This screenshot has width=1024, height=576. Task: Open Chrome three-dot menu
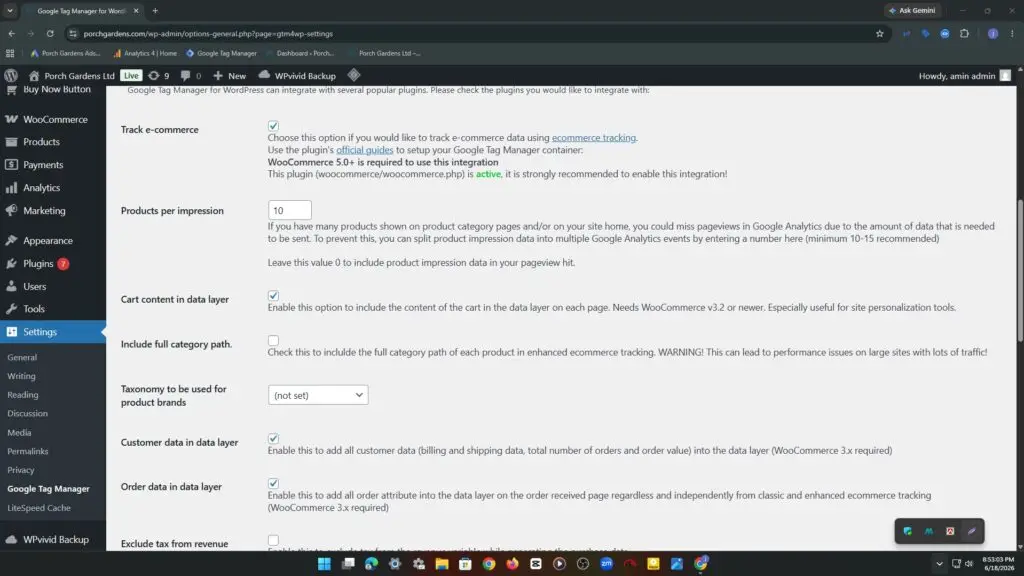point(1012,33)
